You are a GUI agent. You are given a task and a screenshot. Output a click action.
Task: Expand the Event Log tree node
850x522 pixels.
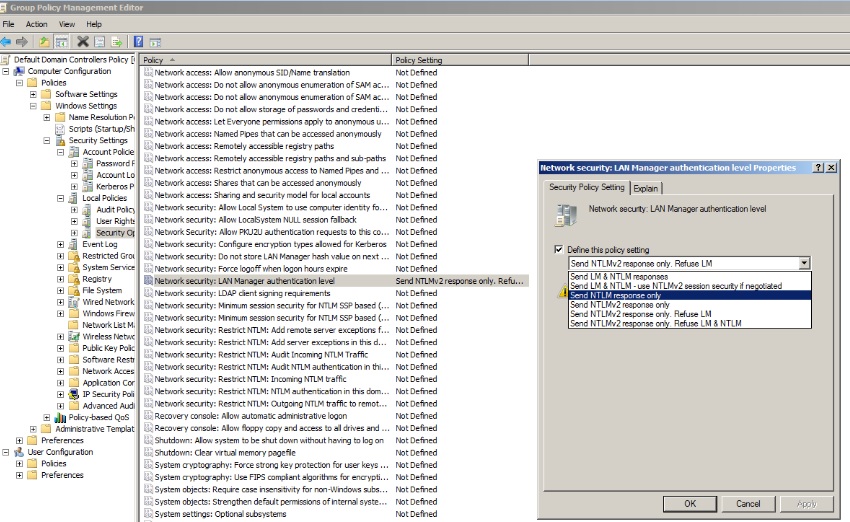tap(61, 244)
